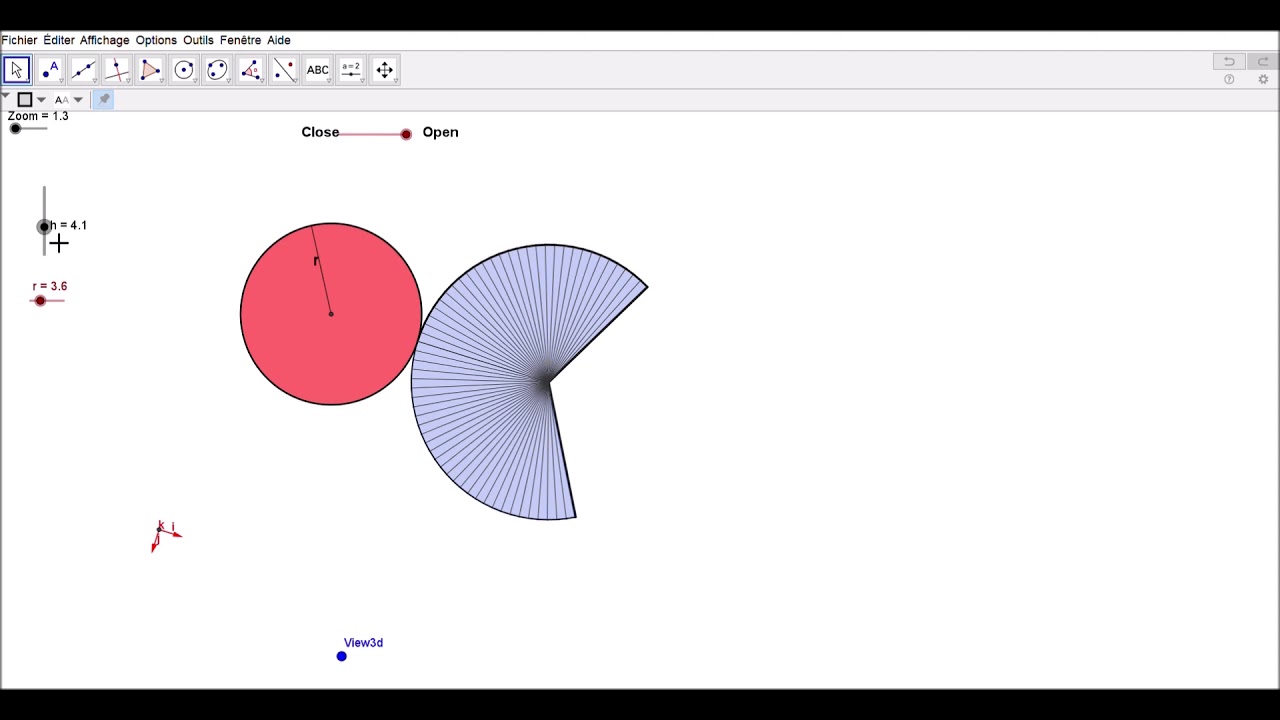Click the radius label 'r' in circle

coord(316,261)
